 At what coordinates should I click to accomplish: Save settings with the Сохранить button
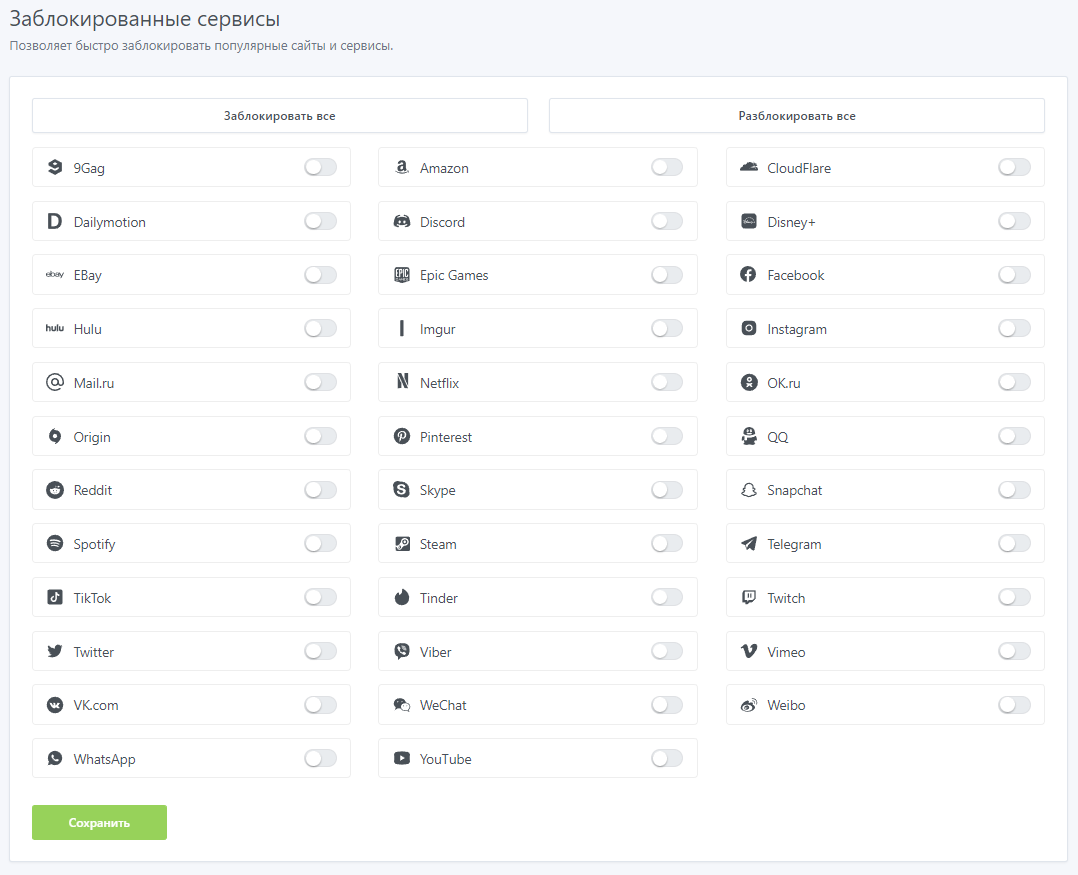(x=99, y=823)
